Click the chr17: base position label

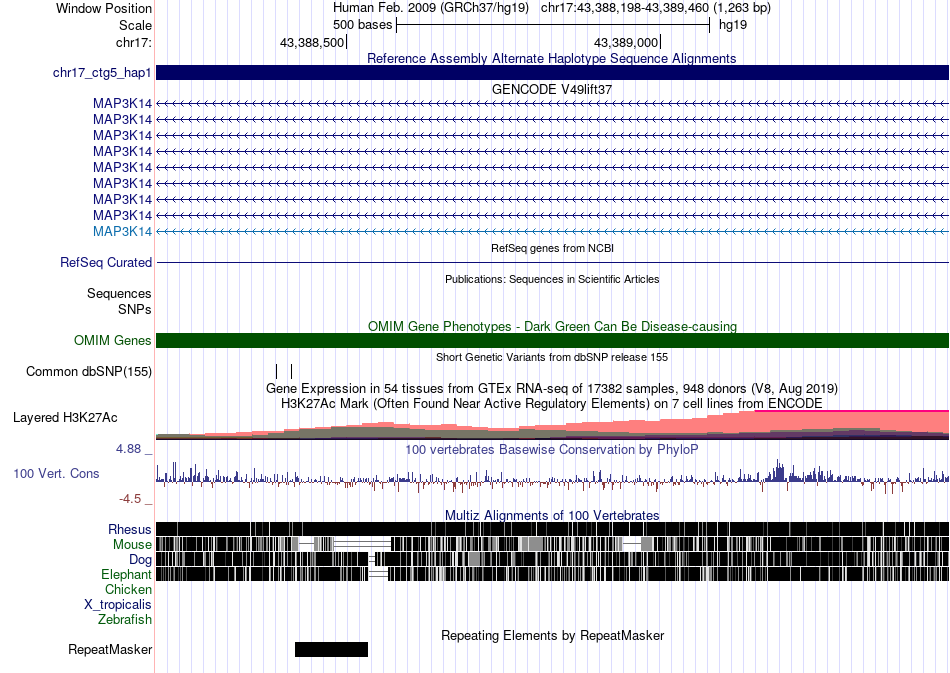click(133, 42)
